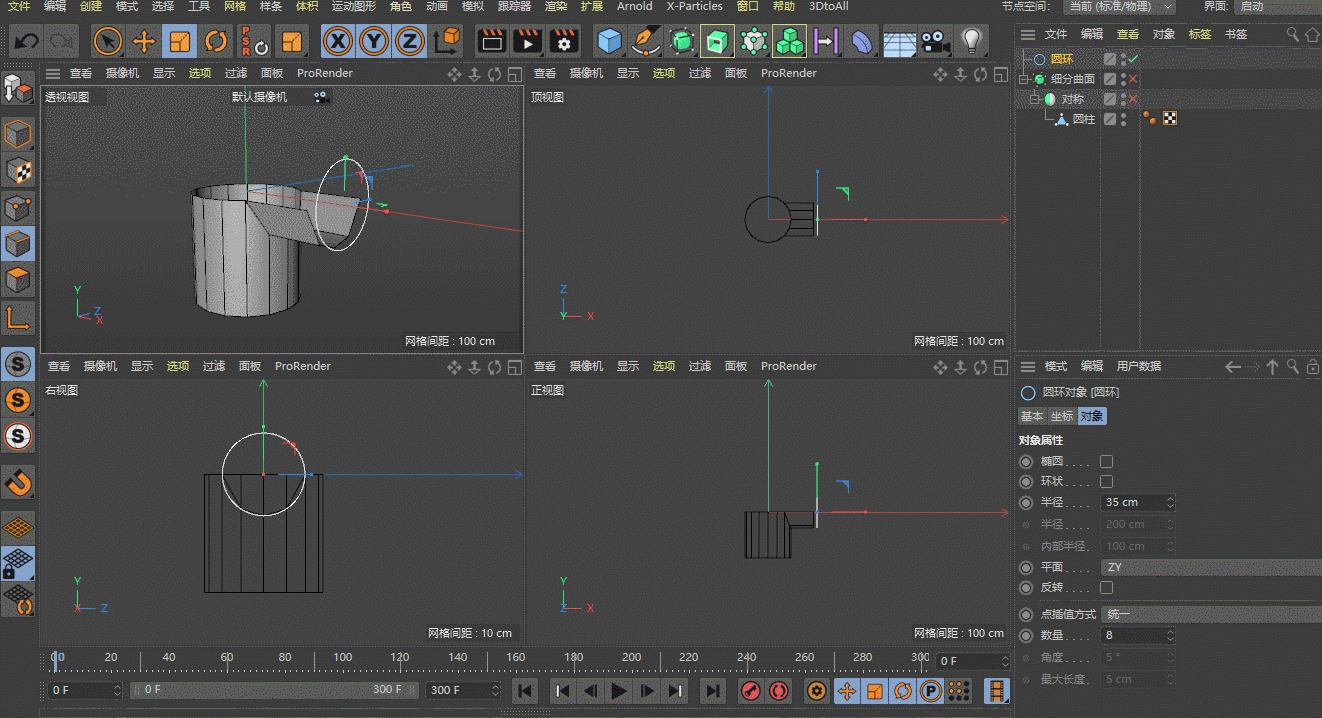Image resolution: width=1322 pixels, height=718 pixels.
Task: Click the Camera object icon in the toolbar
Action: pyautogui.click(x=935, y=41)
